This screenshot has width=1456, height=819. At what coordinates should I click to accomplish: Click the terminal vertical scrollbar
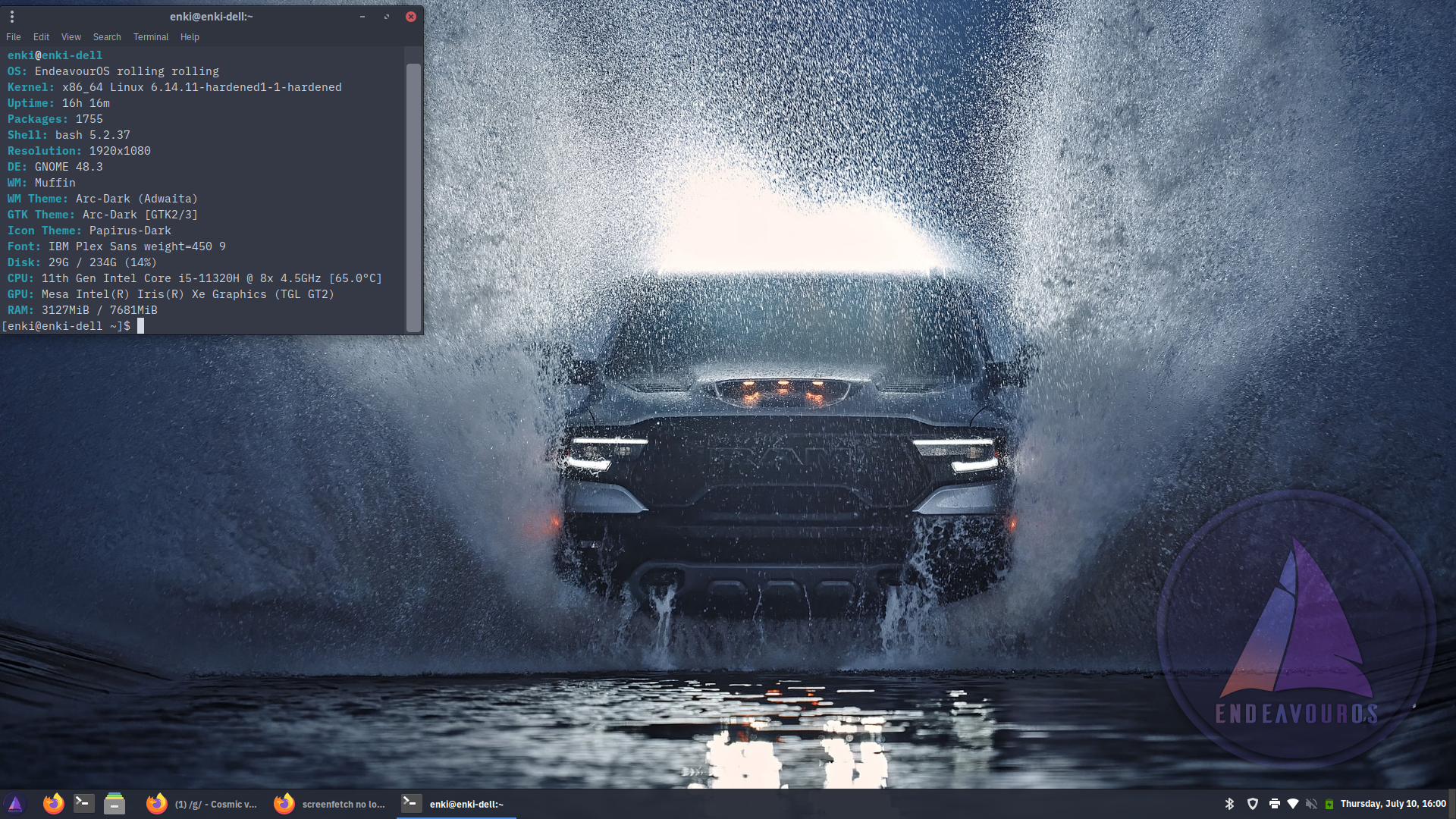[413, 197]
